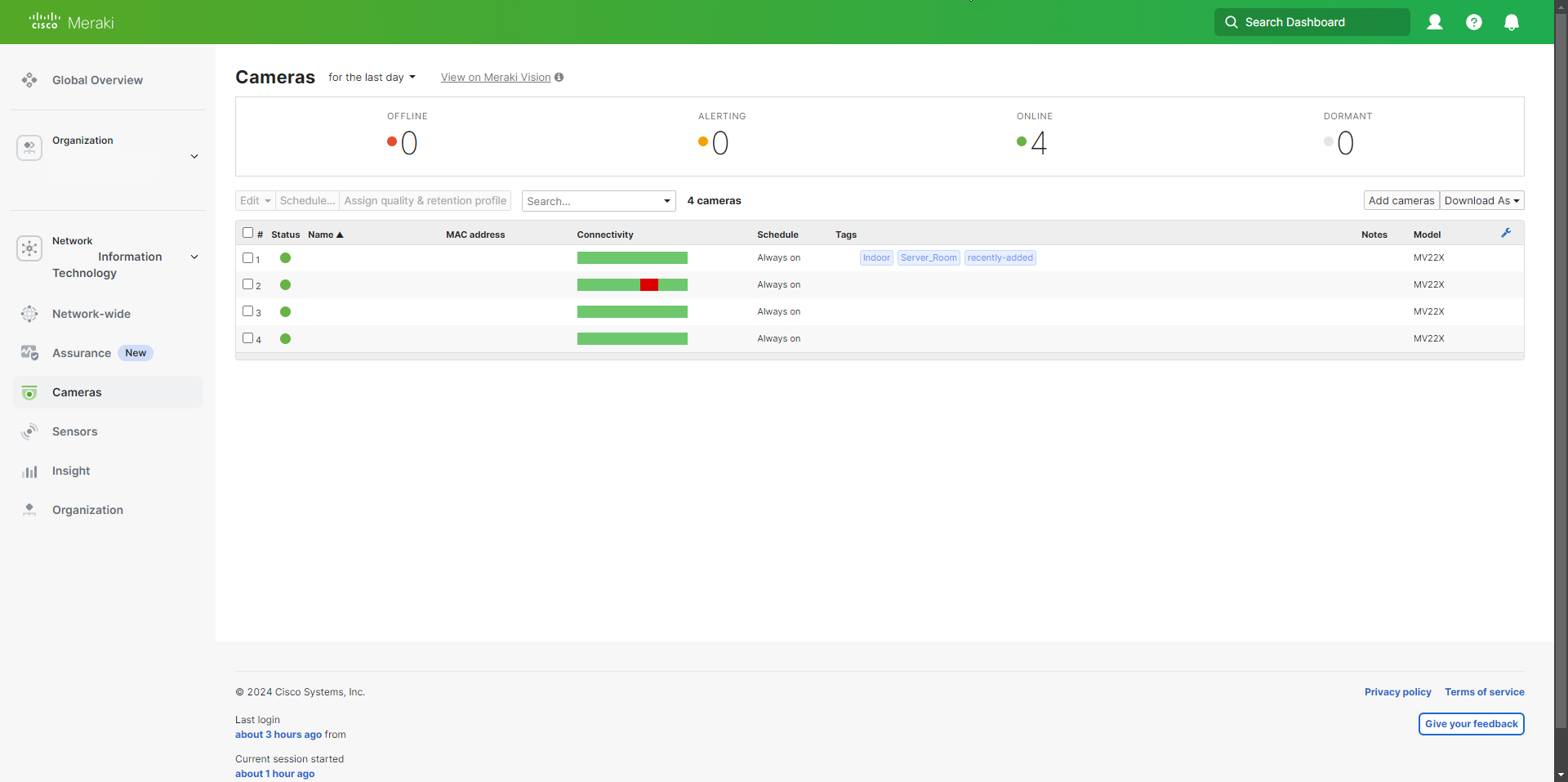The width and height of the screenshot is (1568, 782).
Task: Select the Cameras menu entry
Action: 78,392
